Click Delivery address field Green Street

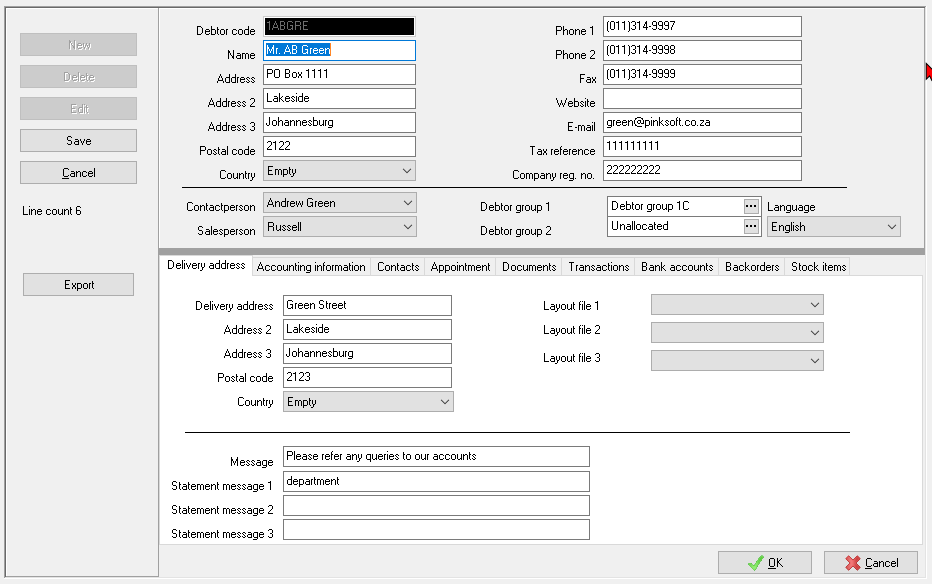367,305
